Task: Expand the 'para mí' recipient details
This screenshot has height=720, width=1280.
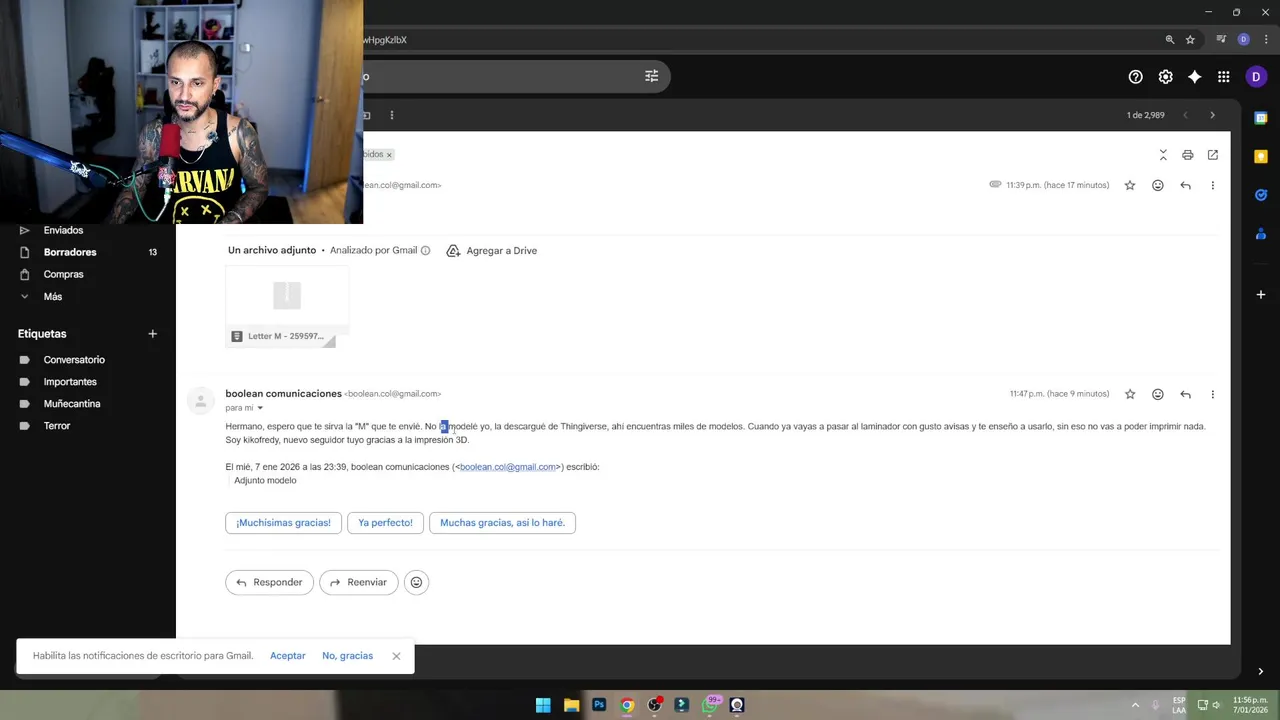Action: point(260,408)
